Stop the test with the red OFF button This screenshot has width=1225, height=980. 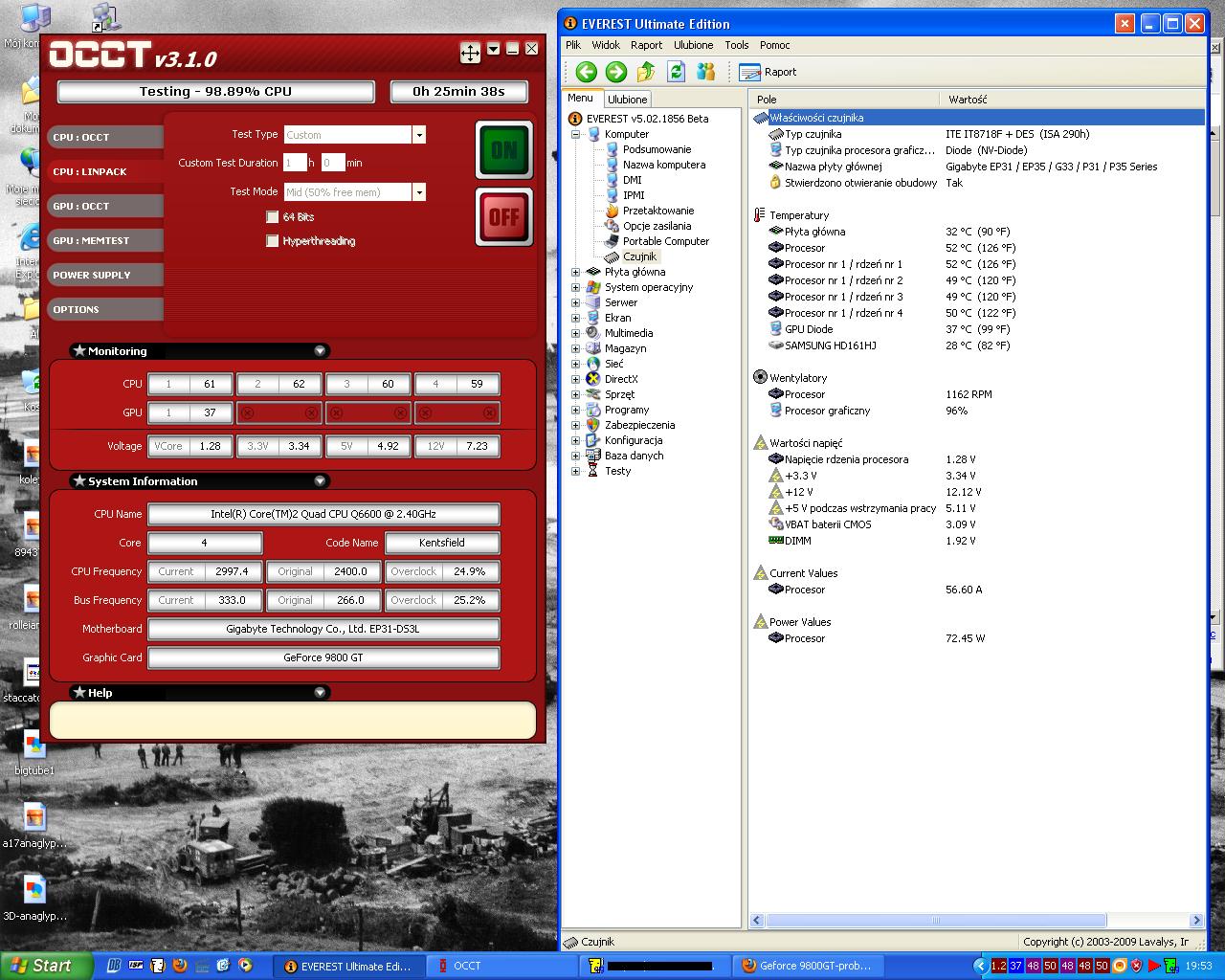504,216
